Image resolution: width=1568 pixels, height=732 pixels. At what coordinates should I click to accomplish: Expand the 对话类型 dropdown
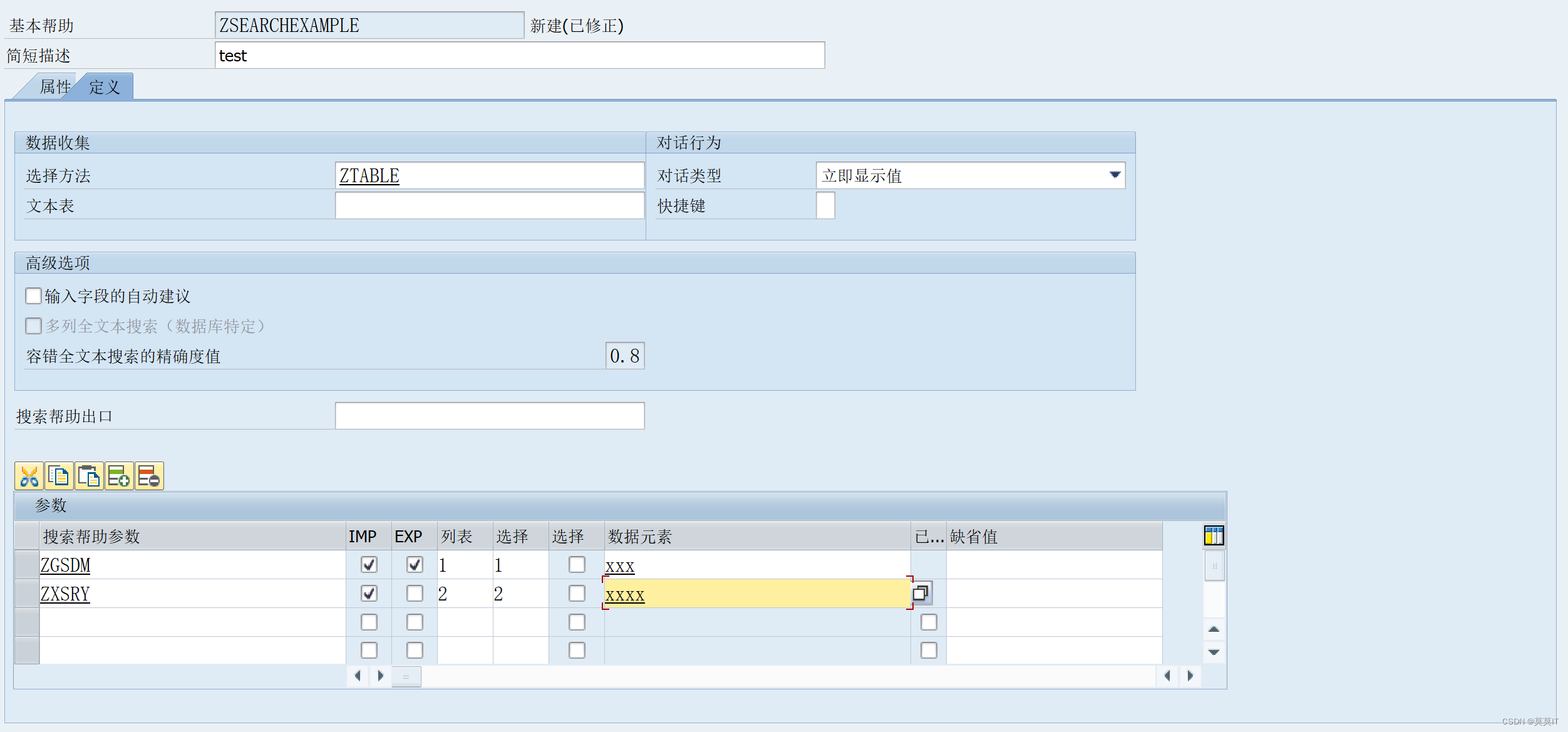1115,175
